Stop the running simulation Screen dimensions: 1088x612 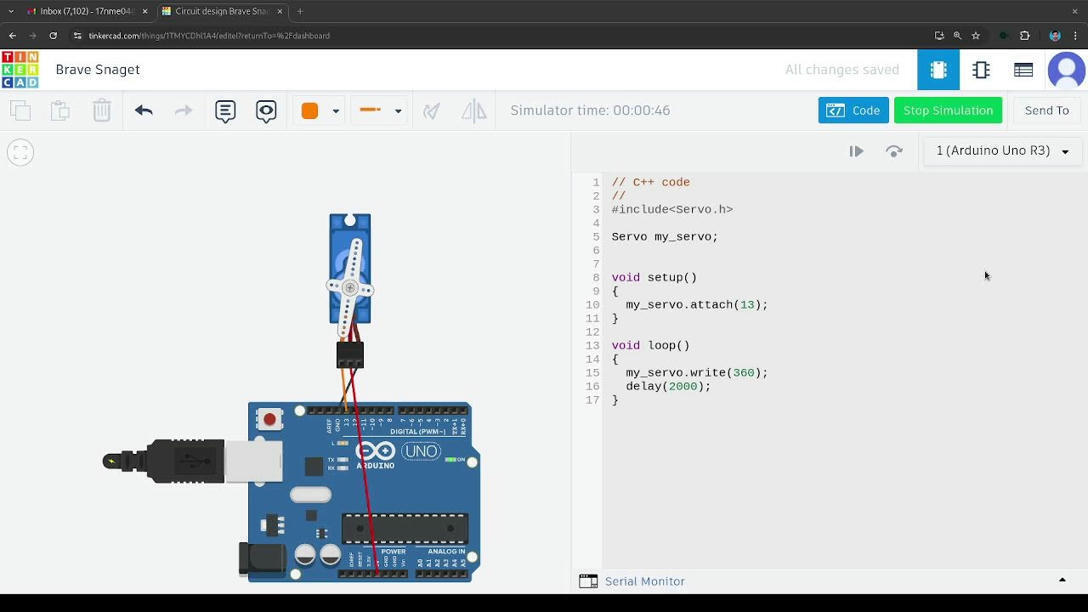pyautogui.click(x=948, y=111)
